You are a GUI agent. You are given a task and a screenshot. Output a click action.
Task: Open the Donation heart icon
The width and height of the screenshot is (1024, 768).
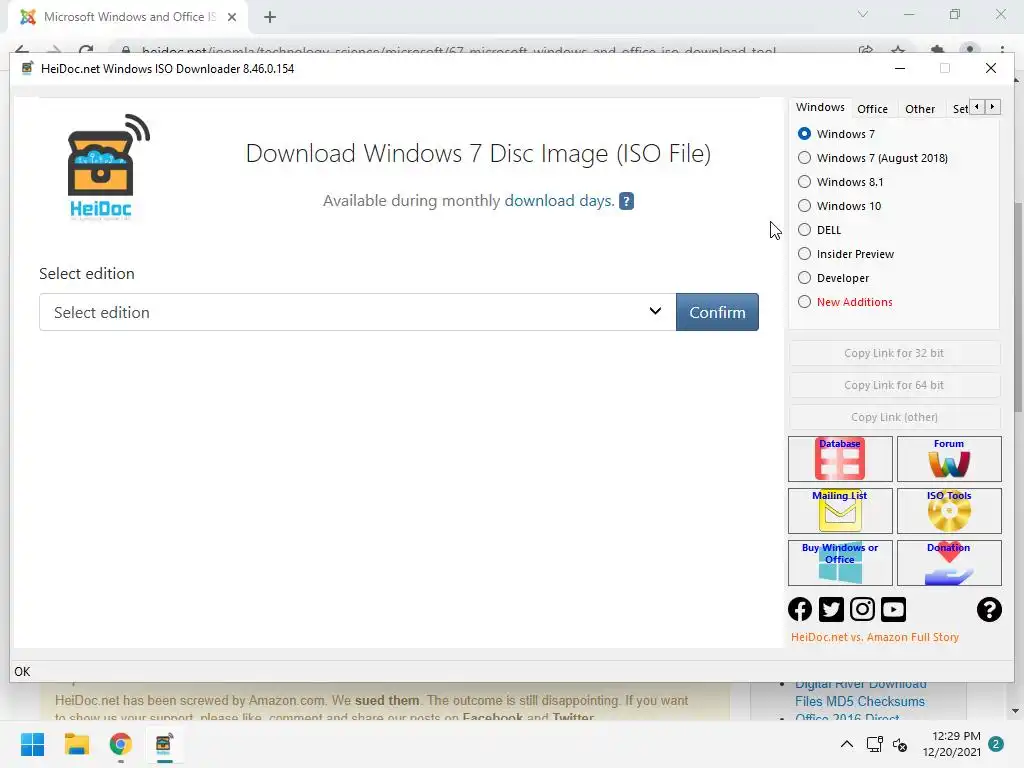pos(949,563)
